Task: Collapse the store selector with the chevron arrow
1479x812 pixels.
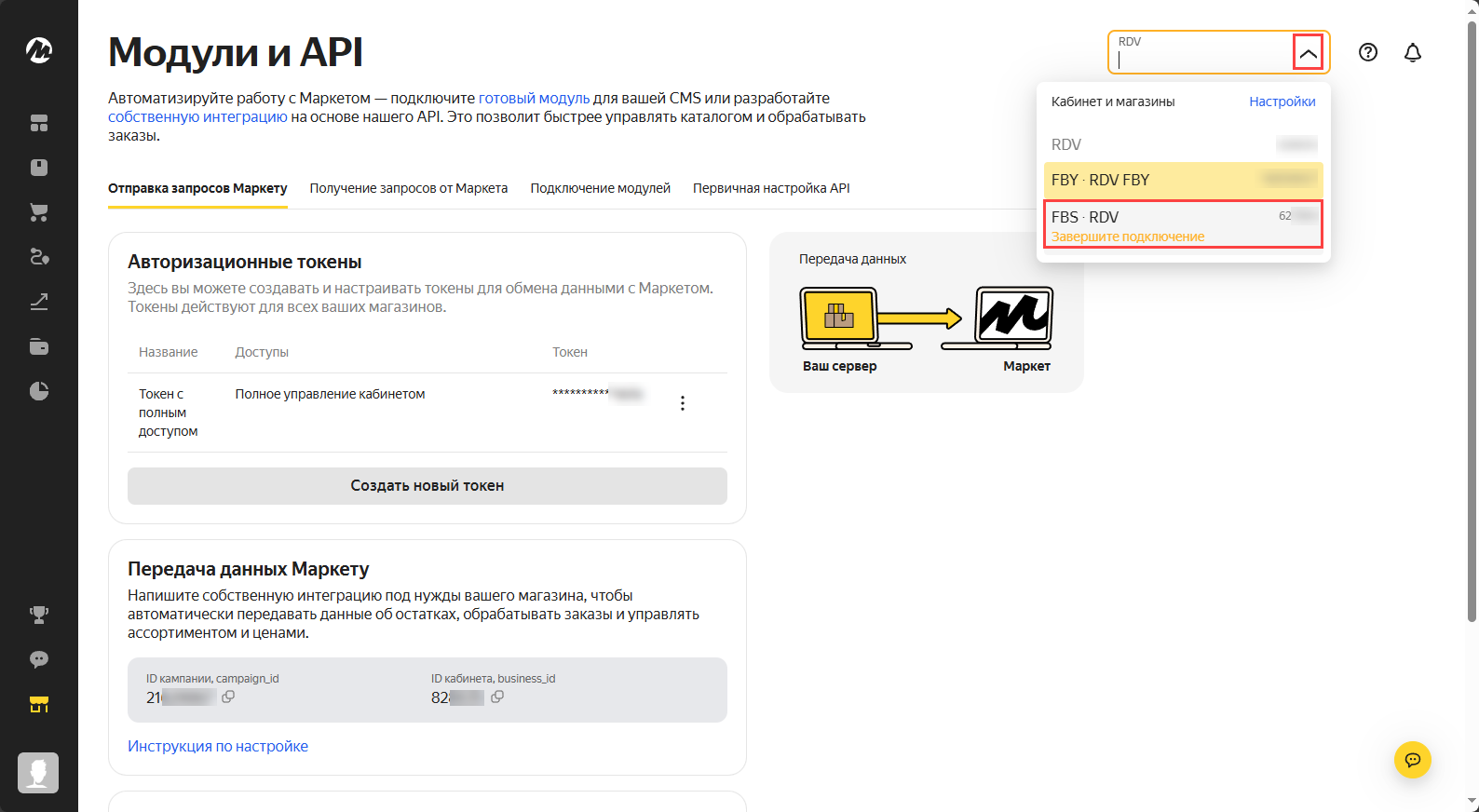Action: click(1308, 52)
